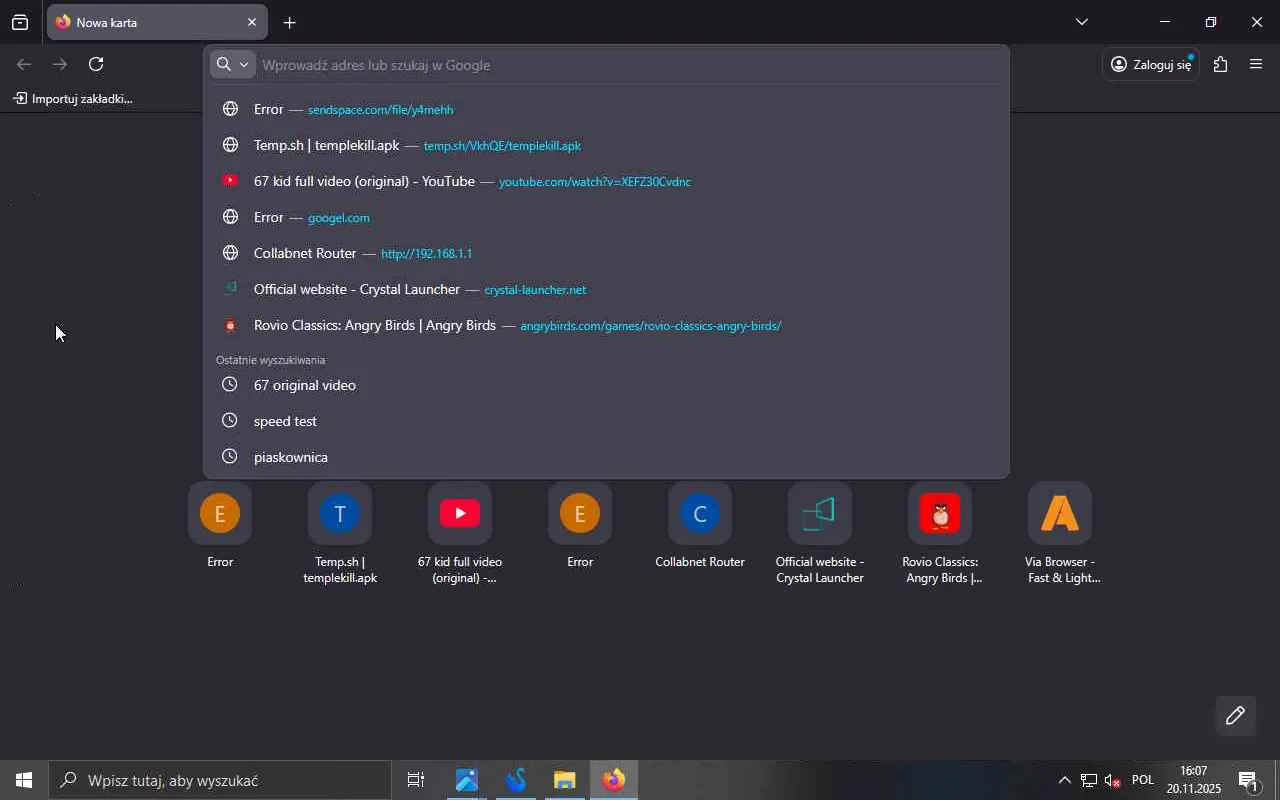Open File Explorer from the taskbar
The width and height of the screenshot is (1280, 800).
pos(564,780)
